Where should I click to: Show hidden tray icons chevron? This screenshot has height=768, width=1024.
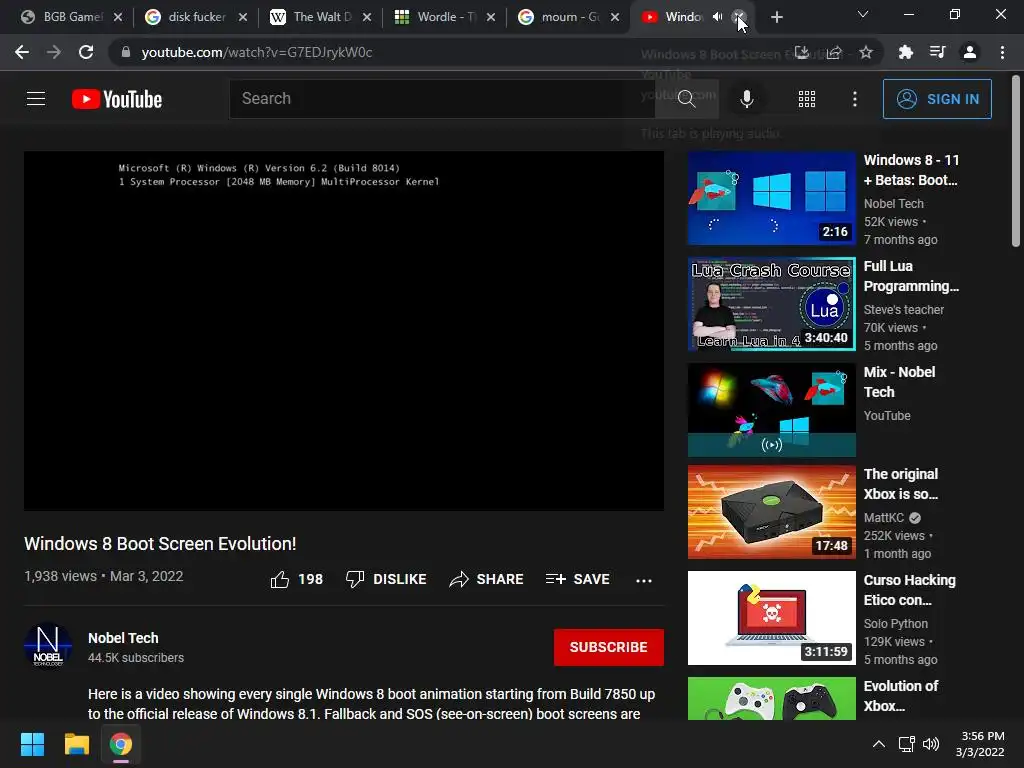click(879, 744)
